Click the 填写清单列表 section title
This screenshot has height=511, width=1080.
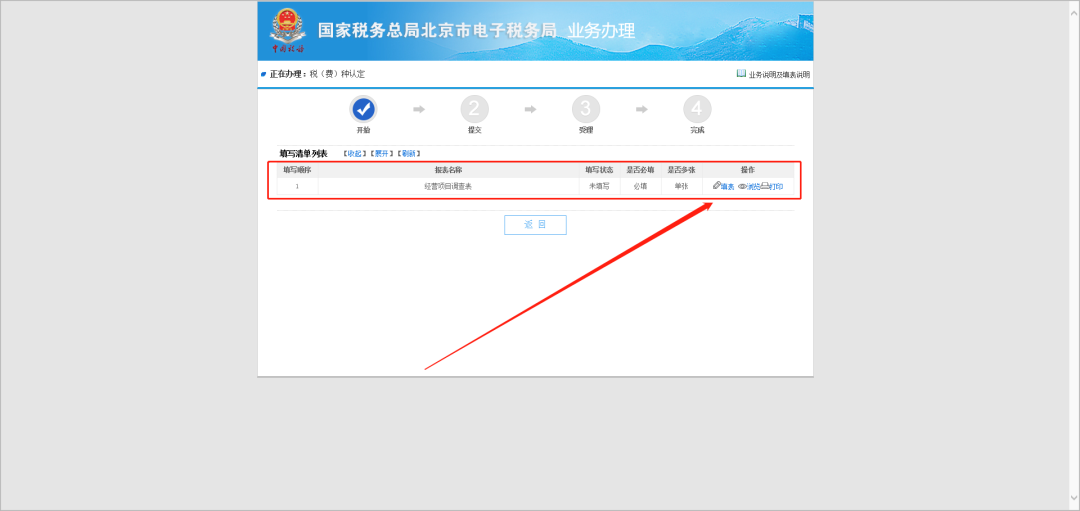point(303,154)
